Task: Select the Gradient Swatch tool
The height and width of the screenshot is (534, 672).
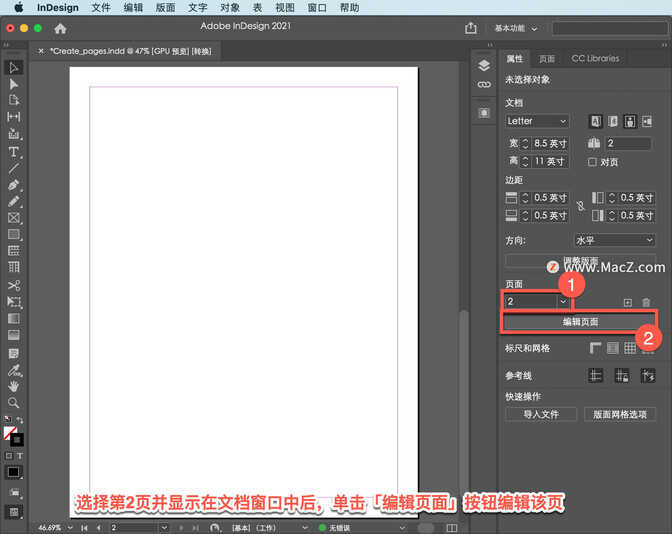Action: (x=14, y=318)
